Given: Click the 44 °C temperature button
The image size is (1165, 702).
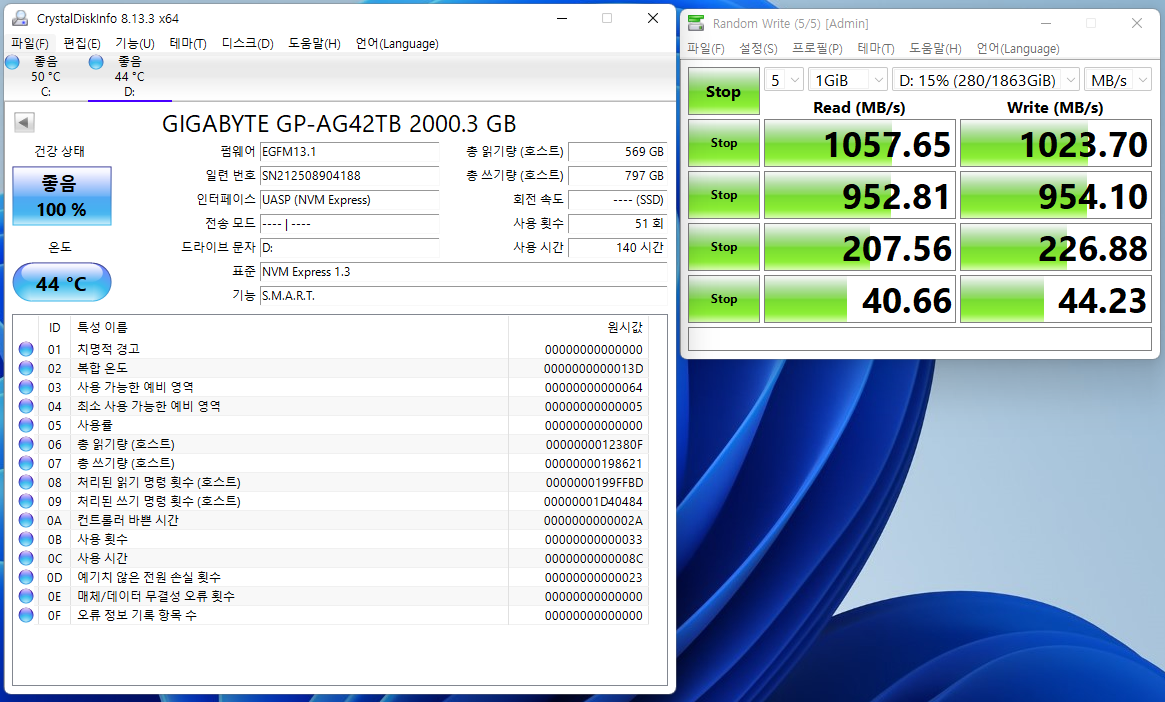Looking at the screenshot, I should click(x=62, y=282).
